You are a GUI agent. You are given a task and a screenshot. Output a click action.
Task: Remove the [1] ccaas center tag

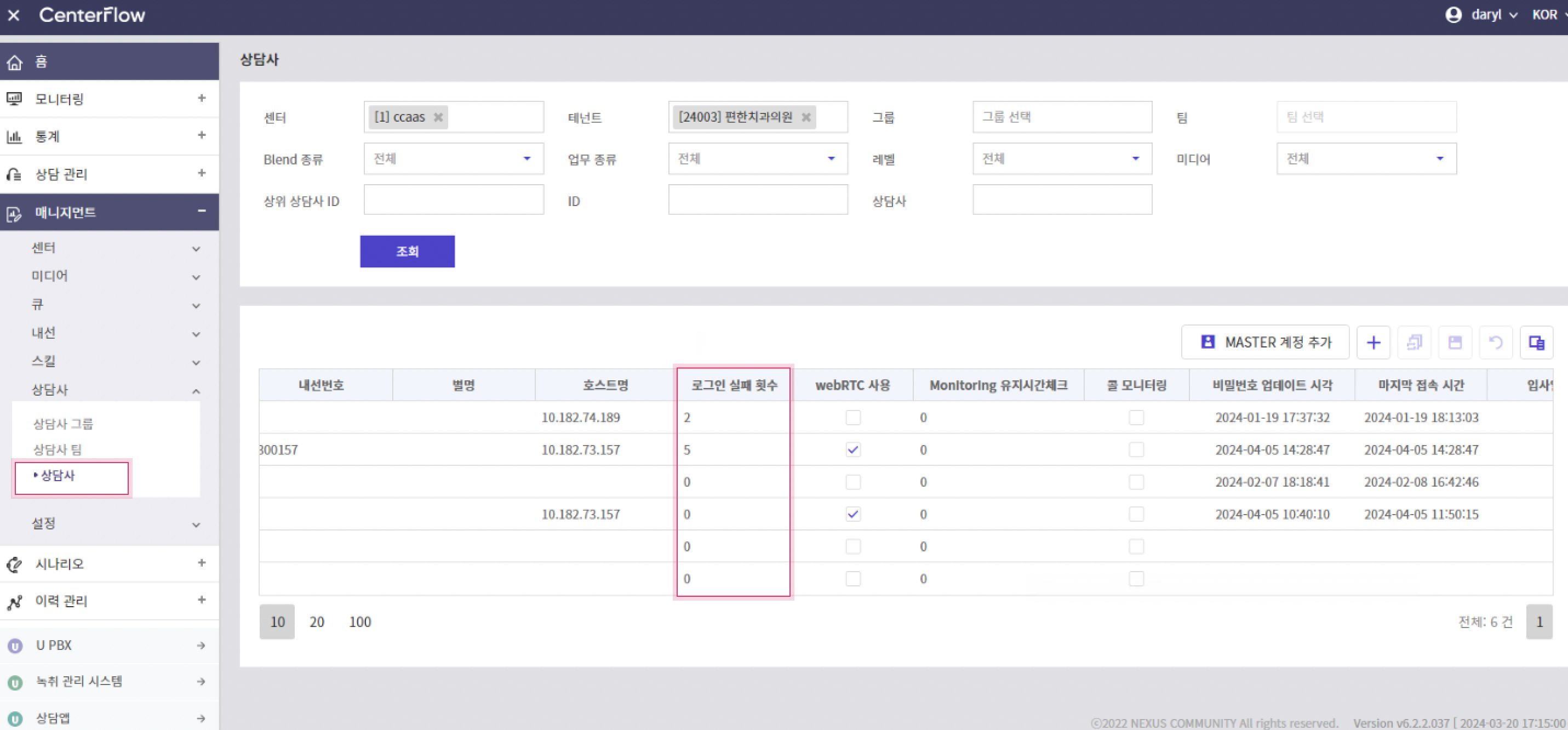click(438, 117)
